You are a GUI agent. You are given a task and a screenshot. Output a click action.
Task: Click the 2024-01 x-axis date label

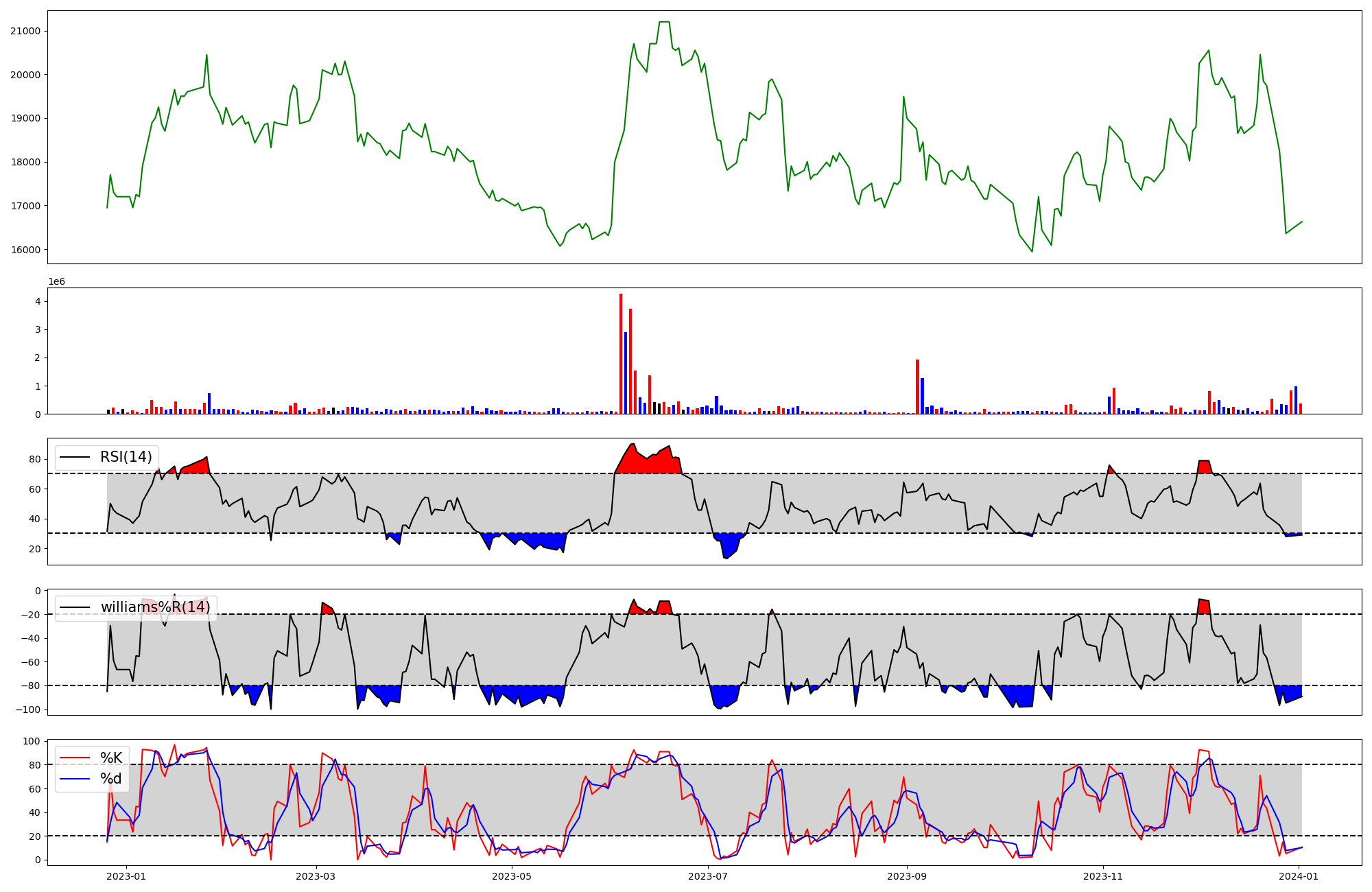pos(1299,876)
